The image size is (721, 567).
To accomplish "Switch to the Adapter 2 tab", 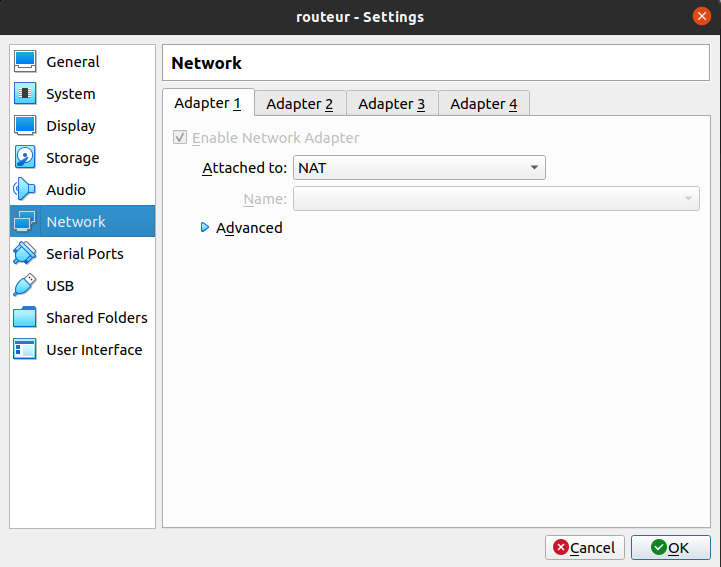I will [x=300, y=104].
